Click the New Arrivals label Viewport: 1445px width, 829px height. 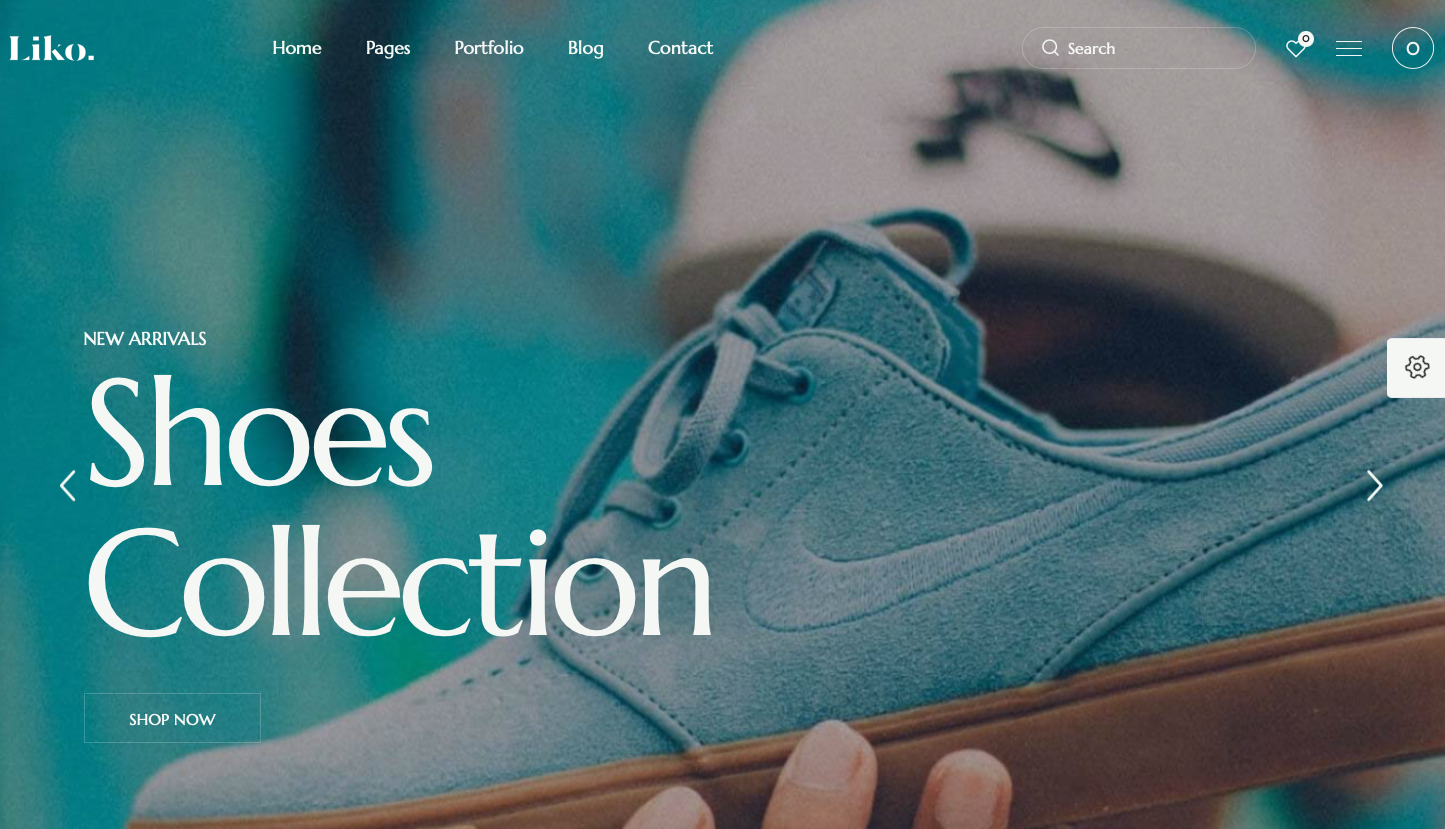tap(145, 339)
